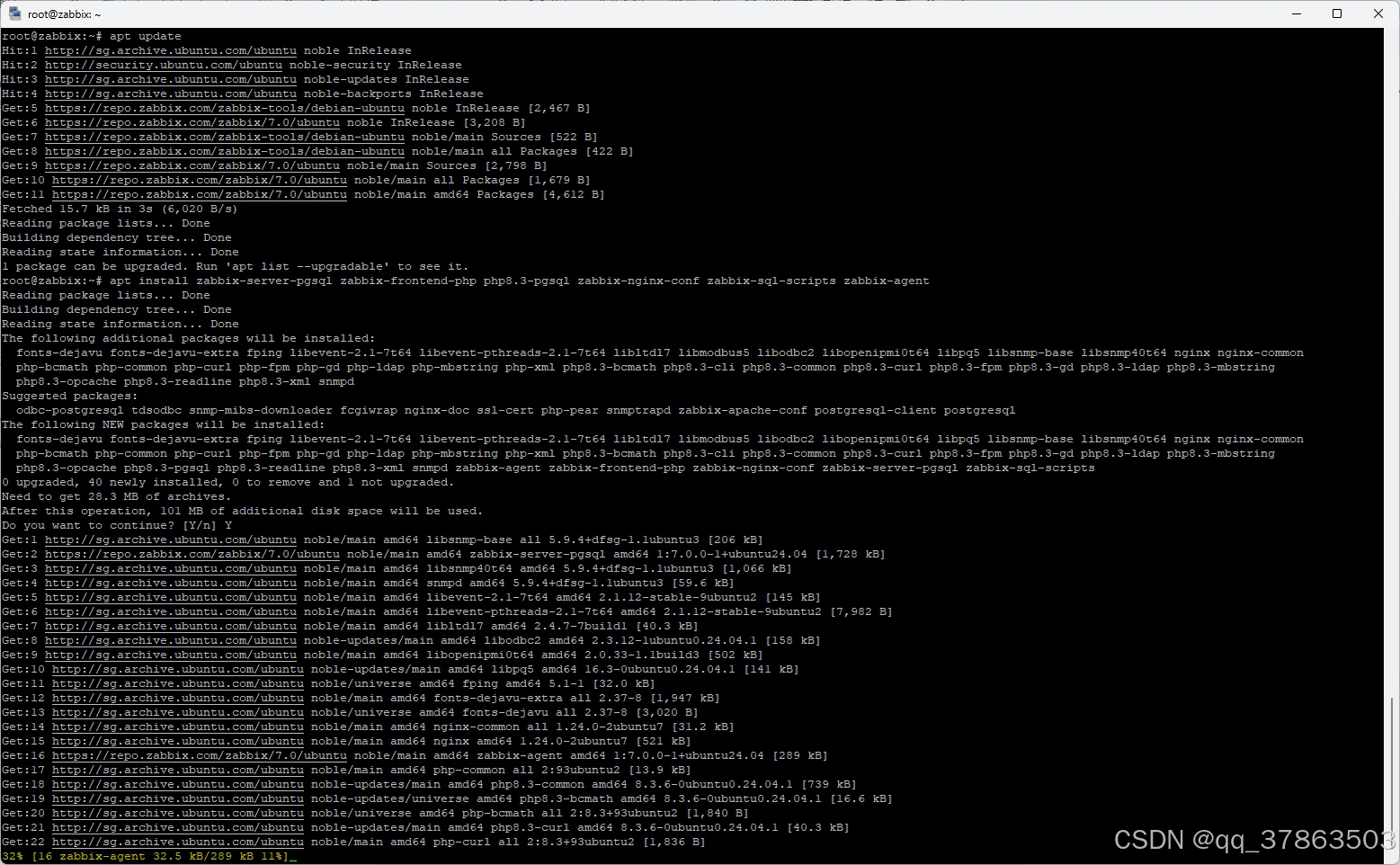Open the Get:9 zabbix 7.0 Sources URL
Screen dimensions: 1400x865
pos(192,166)
